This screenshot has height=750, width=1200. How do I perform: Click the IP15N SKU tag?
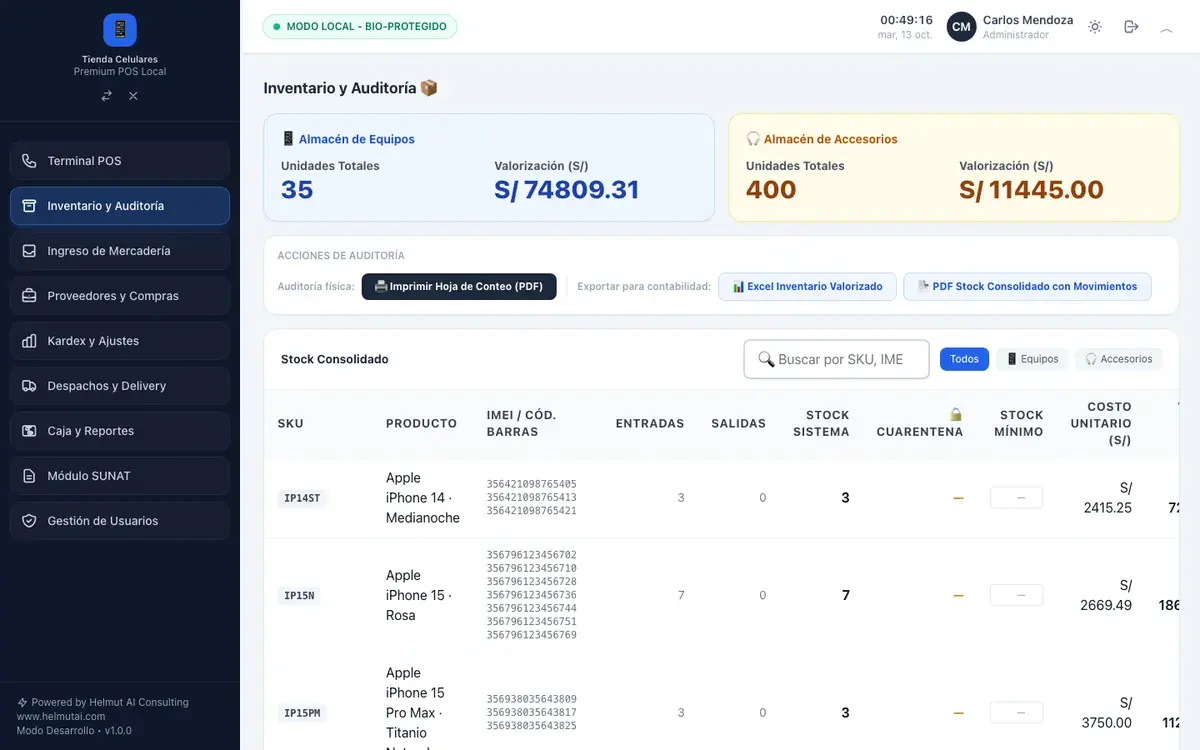[x=299, y=596]
